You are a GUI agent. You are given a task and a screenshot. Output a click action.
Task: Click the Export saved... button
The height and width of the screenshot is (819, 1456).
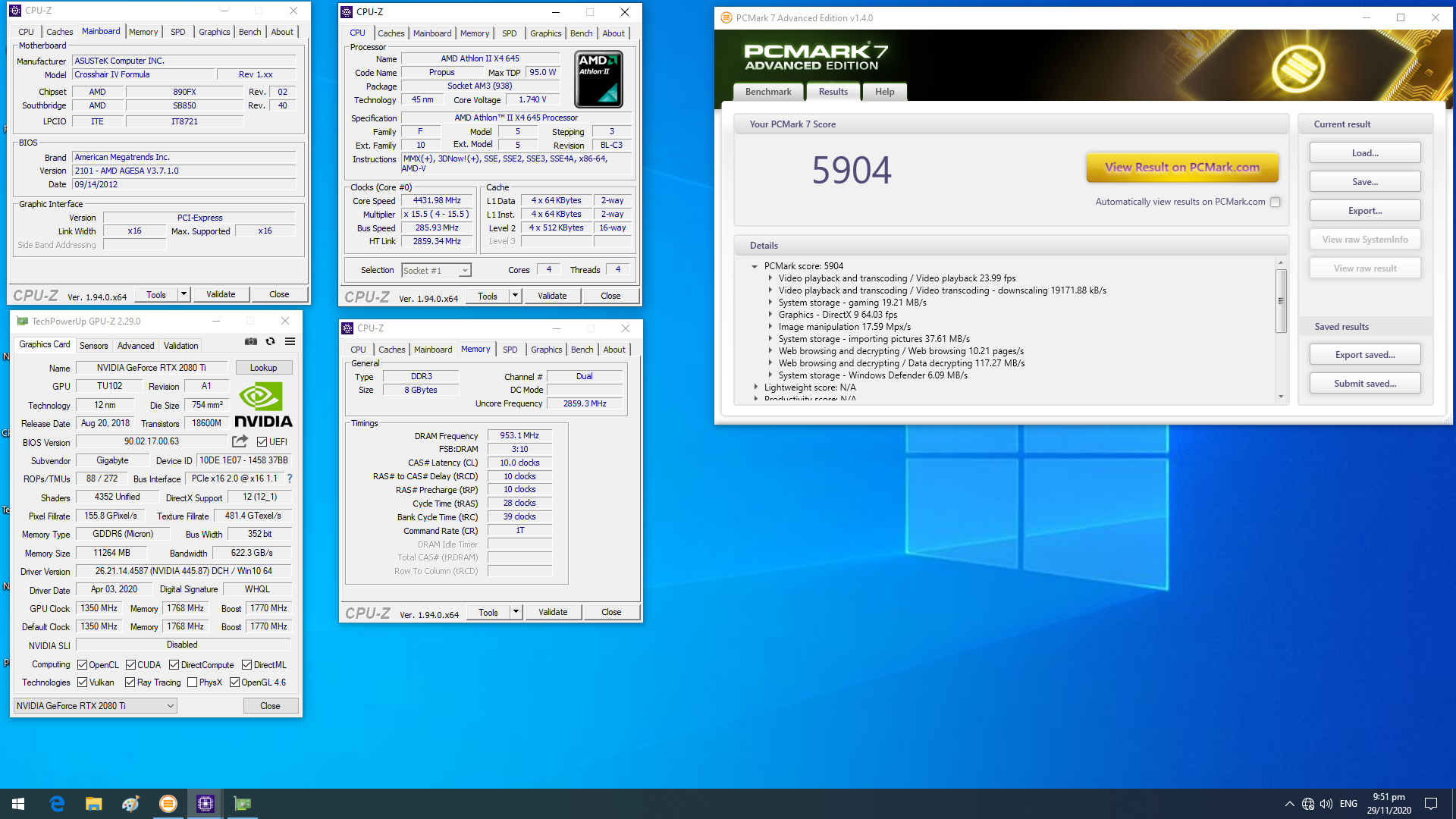point(1365,355)
